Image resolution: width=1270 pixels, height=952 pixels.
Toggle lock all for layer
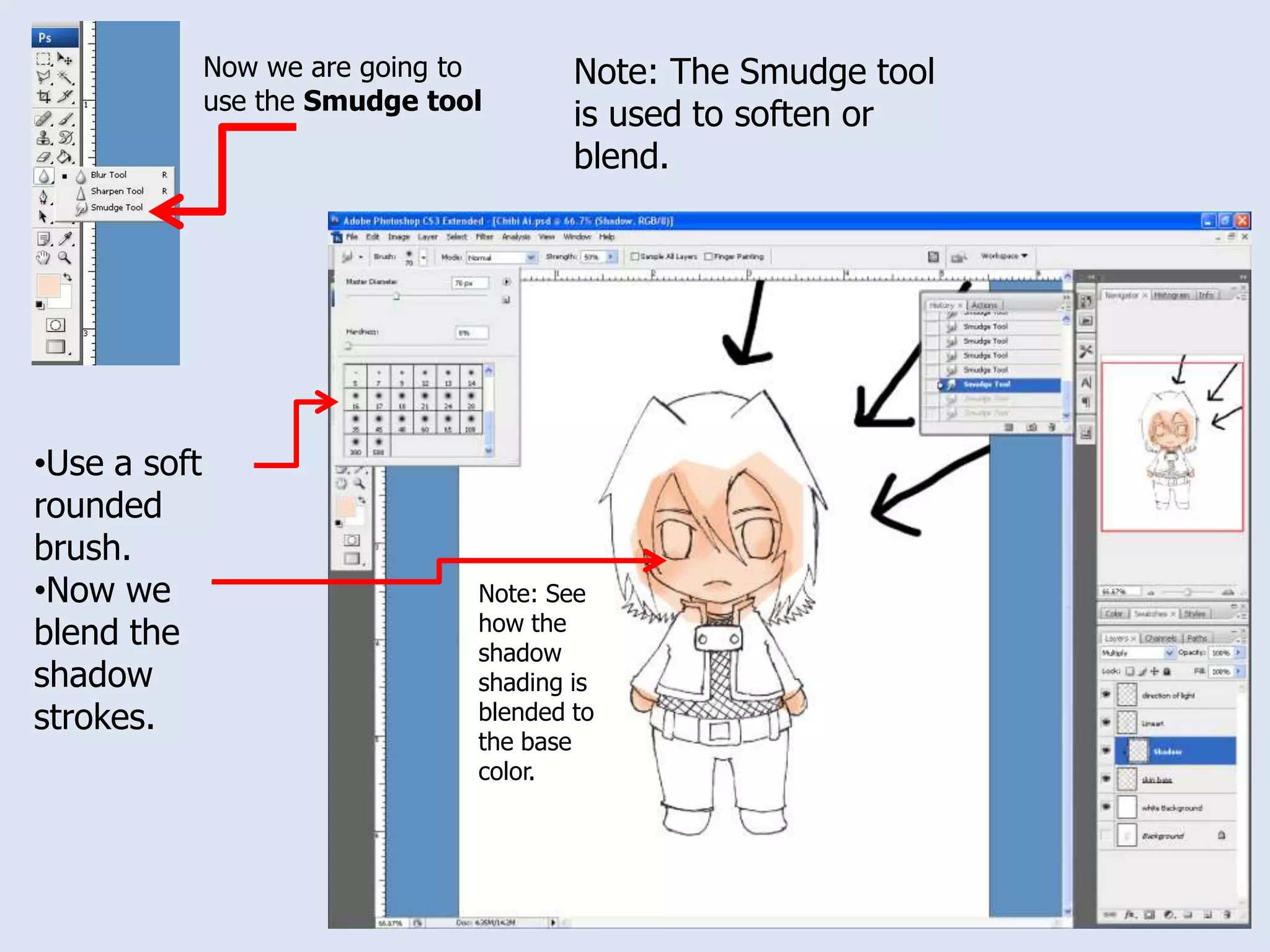(x=1167, y=672)
